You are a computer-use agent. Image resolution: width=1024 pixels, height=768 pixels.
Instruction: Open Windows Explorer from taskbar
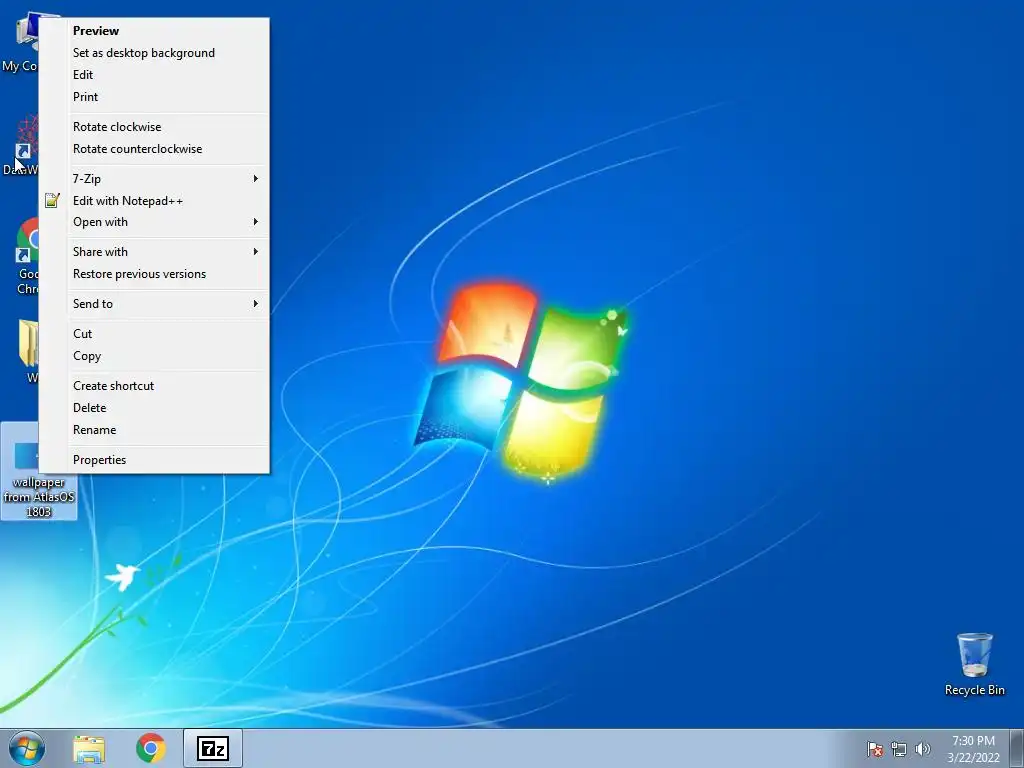pos(89,748)
